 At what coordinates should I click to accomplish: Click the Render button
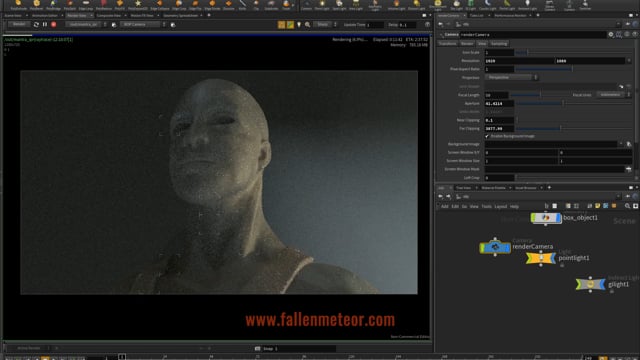pyautogui.click(x=19, y=24)
